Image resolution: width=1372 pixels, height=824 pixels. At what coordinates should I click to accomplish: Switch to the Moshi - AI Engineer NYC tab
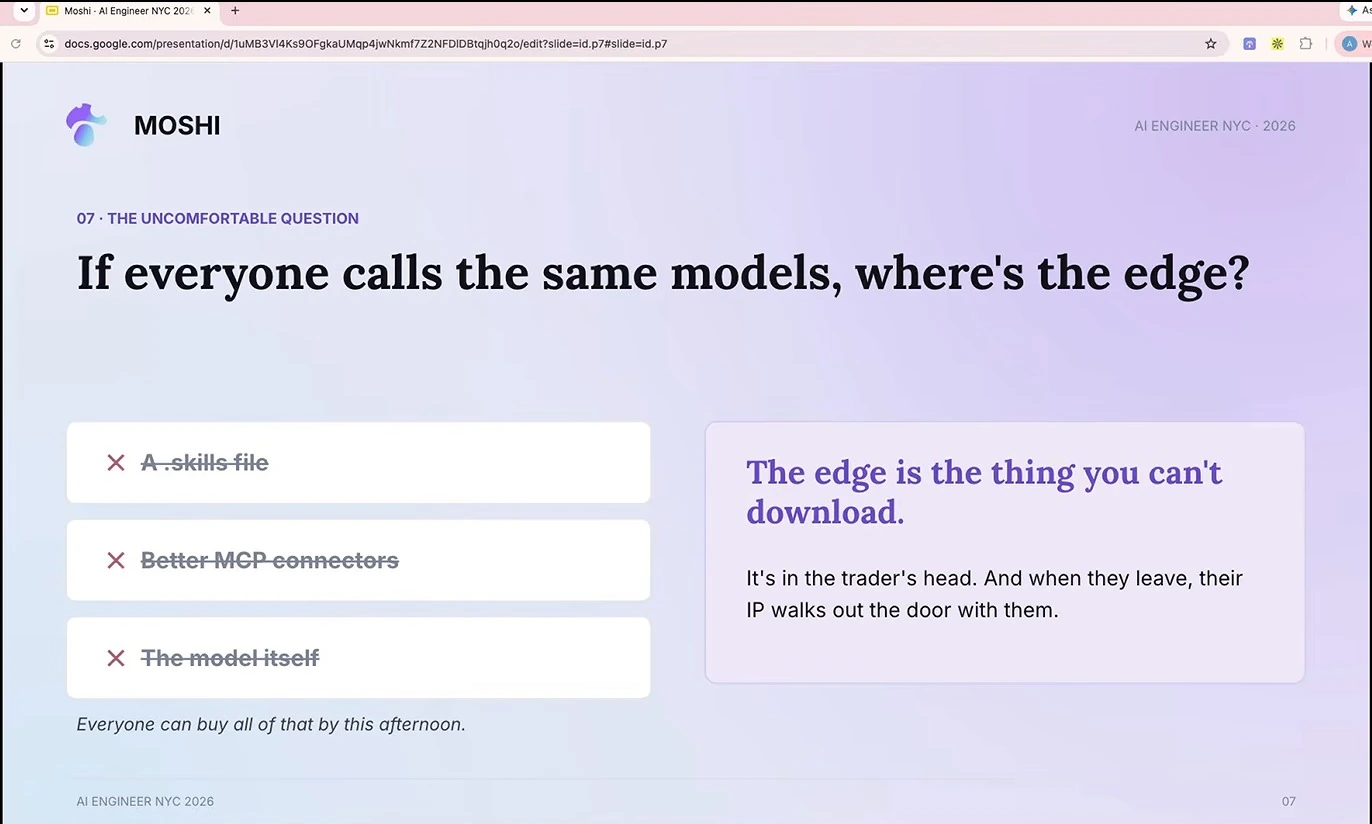click(128, 11)
